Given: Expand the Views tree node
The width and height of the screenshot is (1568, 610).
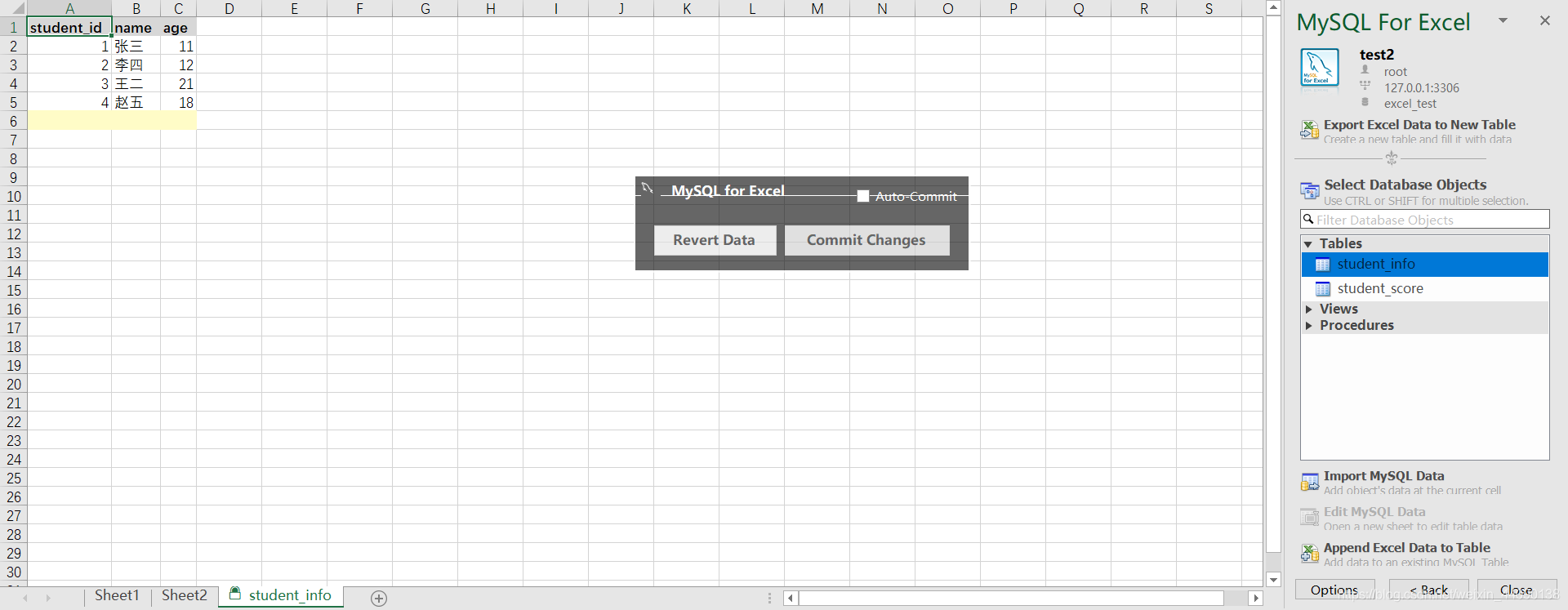Looking at the screenshot, I should click(1309, 309).
